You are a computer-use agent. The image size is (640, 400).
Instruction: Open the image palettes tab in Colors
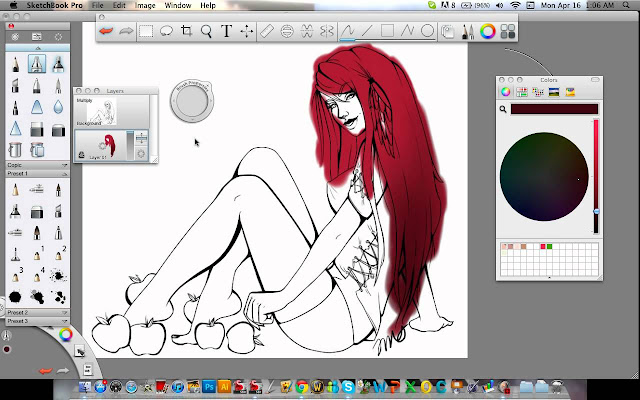click(x=554, y=92)
